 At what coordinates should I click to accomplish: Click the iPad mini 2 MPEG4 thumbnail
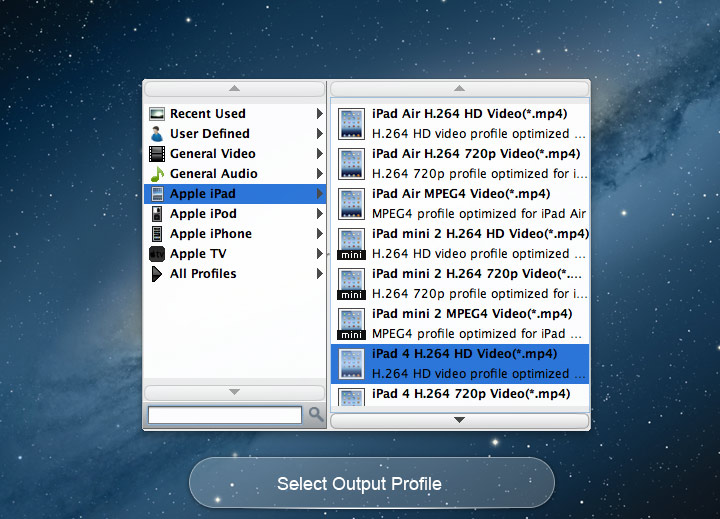click(352, 323)
